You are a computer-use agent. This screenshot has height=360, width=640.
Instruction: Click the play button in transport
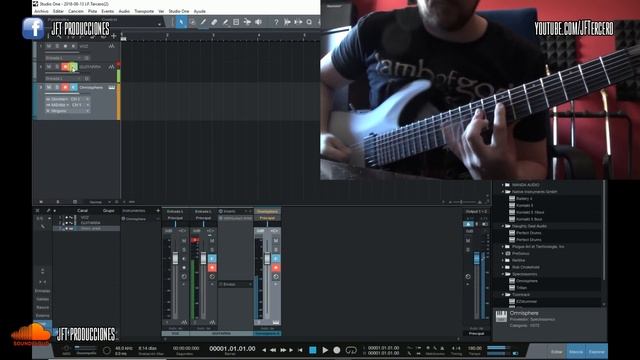point(325,350)
